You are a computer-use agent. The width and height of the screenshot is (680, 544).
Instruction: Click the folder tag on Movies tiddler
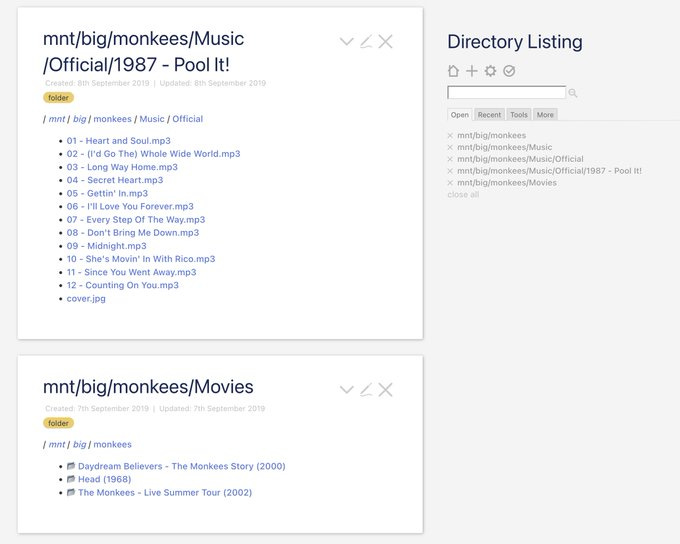point(59,423)
